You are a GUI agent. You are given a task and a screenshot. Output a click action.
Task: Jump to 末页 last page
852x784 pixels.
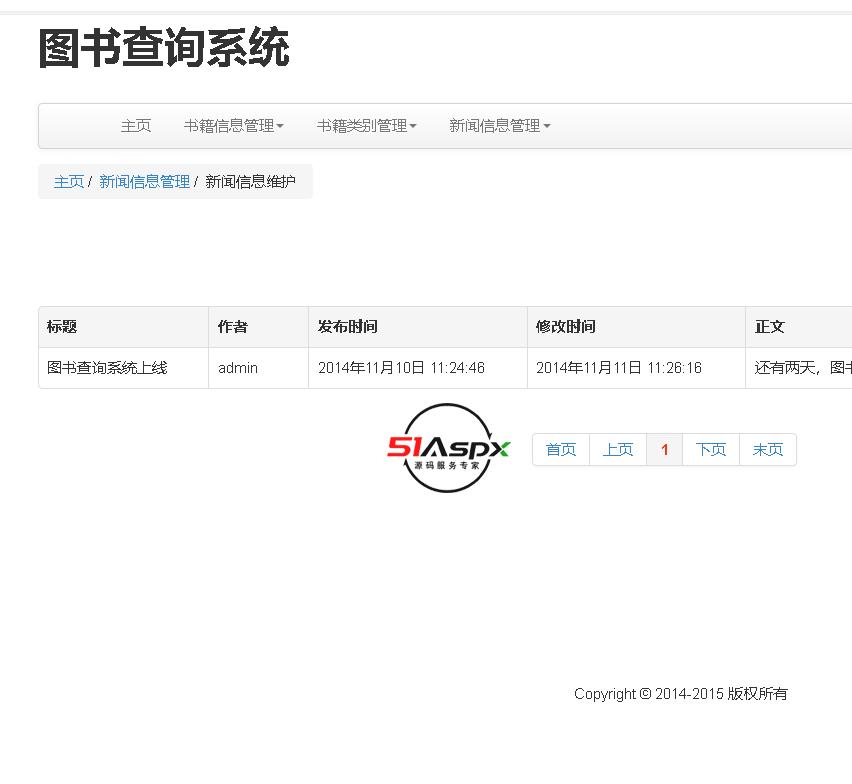click(x=768, y=449)
